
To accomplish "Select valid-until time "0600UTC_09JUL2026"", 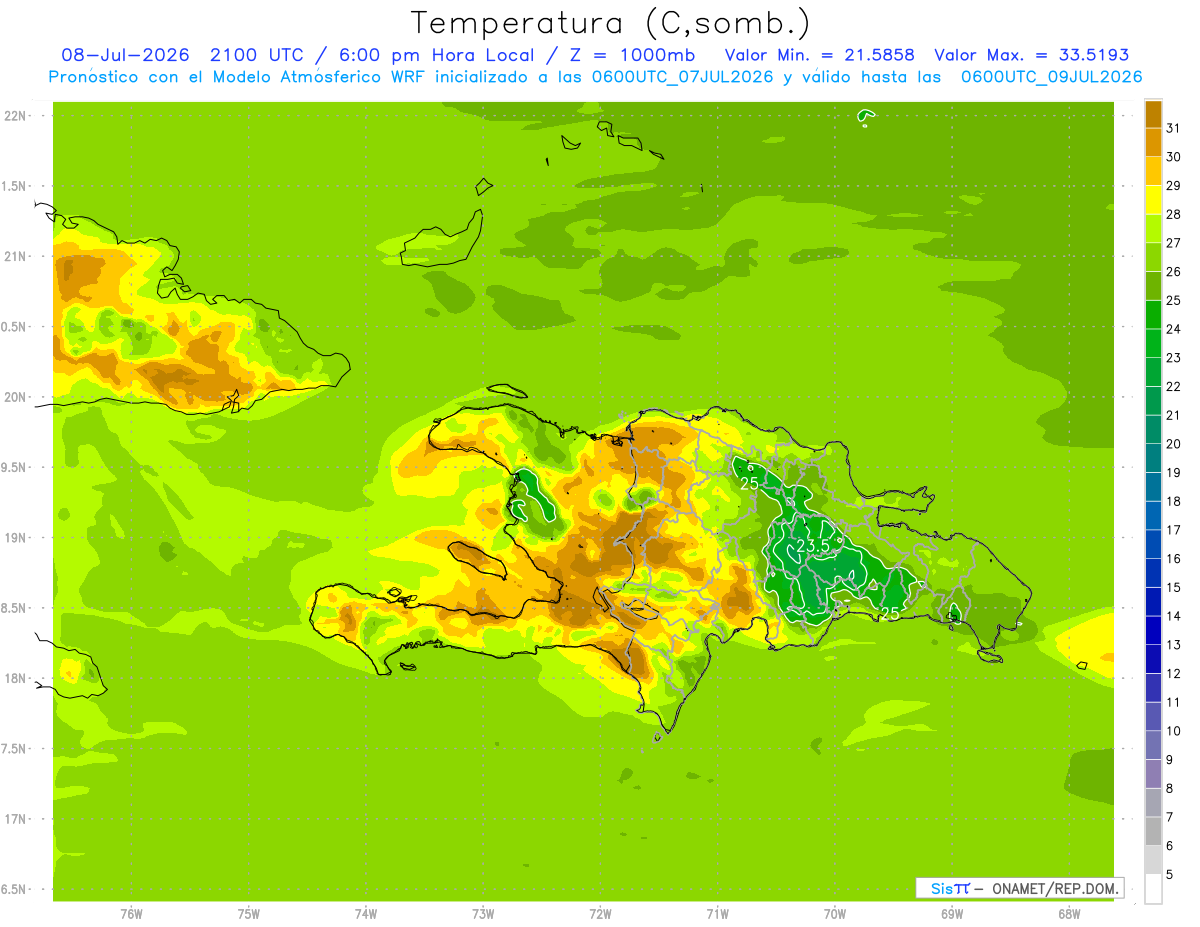I will (x=1052, y=77).
